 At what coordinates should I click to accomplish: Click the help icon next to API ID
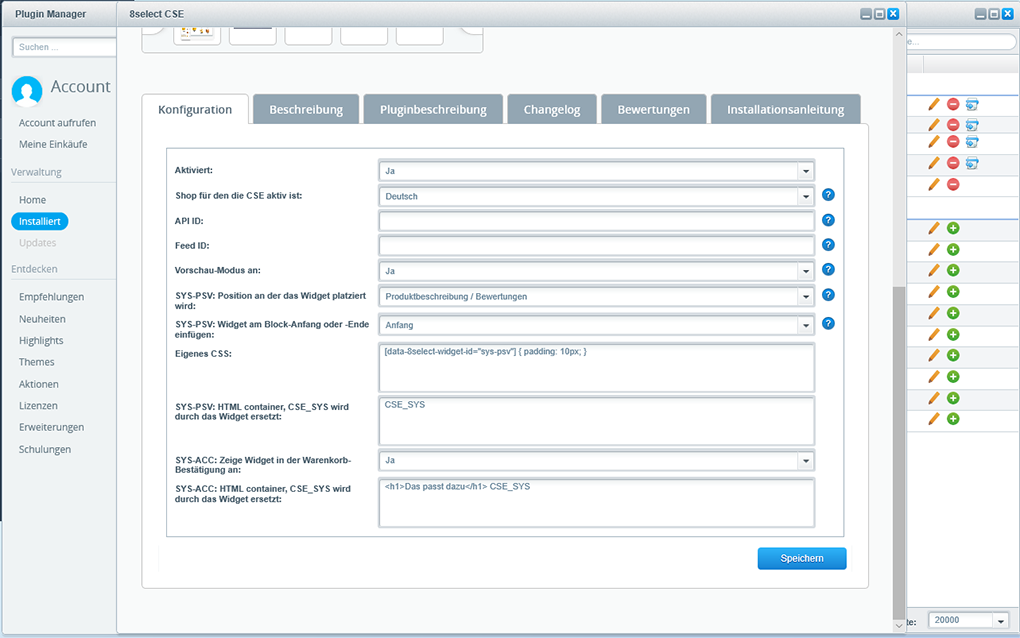coord(828,220)
